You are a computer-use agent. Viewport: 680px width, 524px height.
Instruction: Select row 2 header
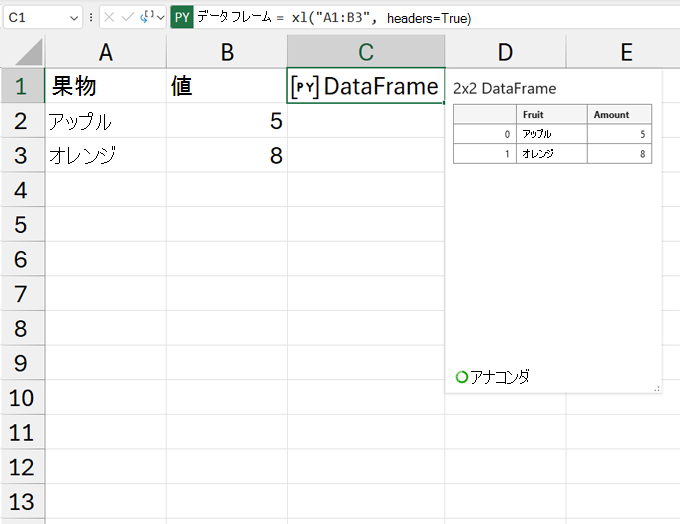[x=22, y=121]
